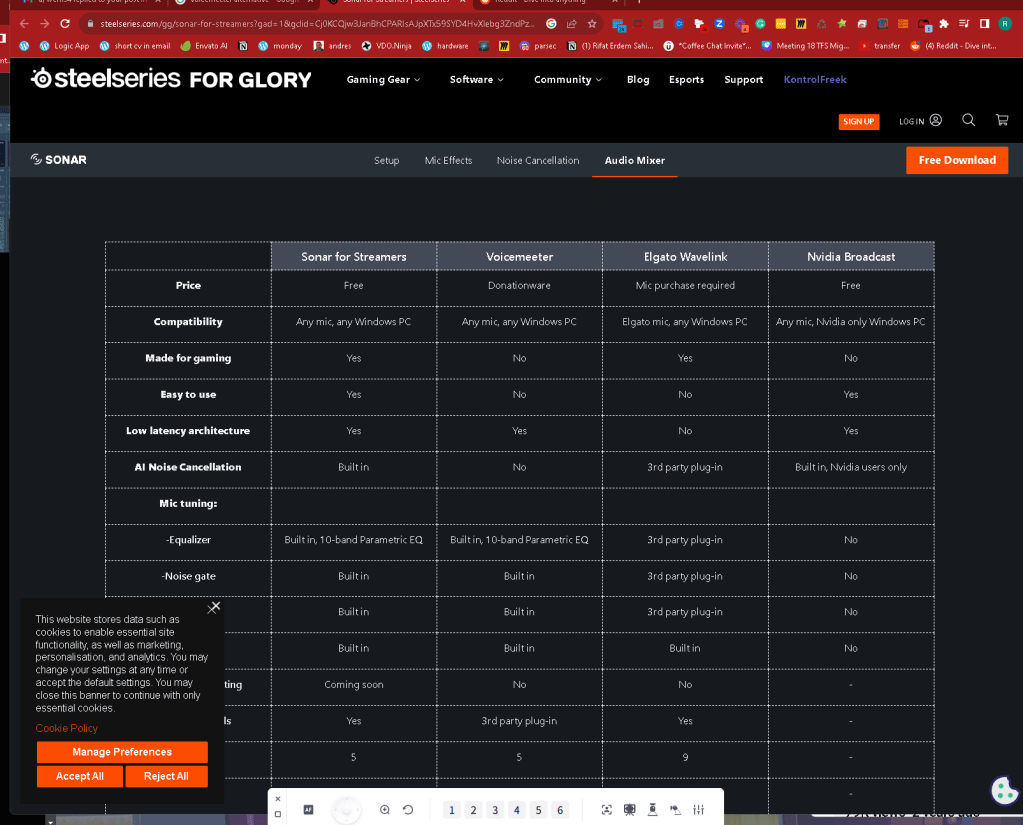Select camera preset 1
This screenshot has height=825, width=1023.
[451, 810]
